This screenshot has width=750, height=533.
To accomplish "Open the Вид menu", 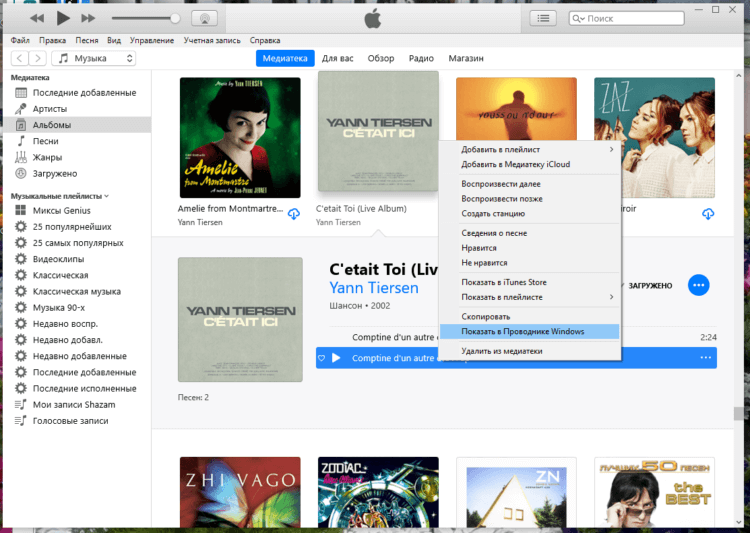I will [x=114, y=41].
